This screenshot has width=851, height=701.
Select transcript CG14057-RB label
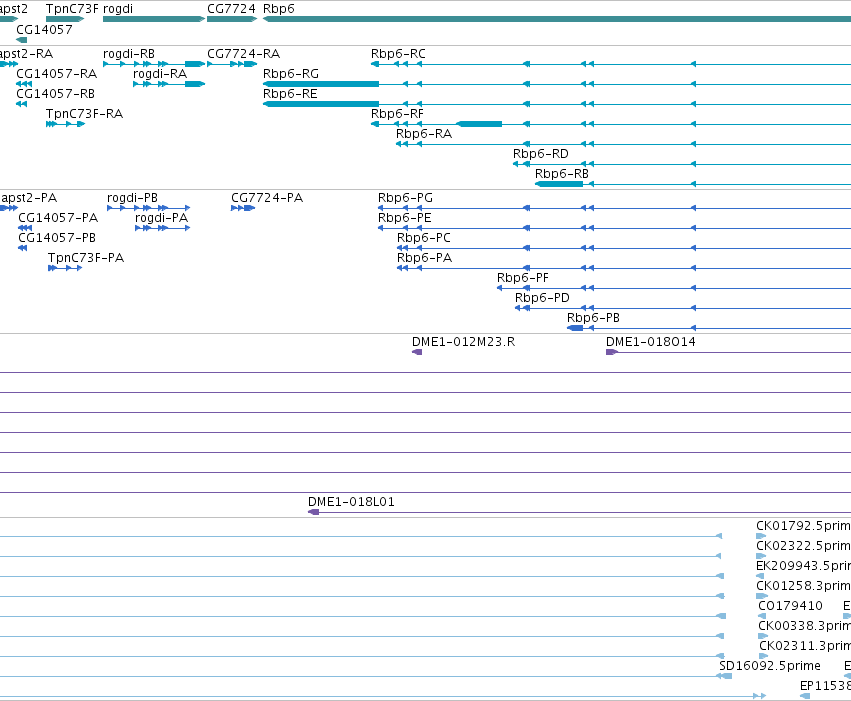point(55,94)
